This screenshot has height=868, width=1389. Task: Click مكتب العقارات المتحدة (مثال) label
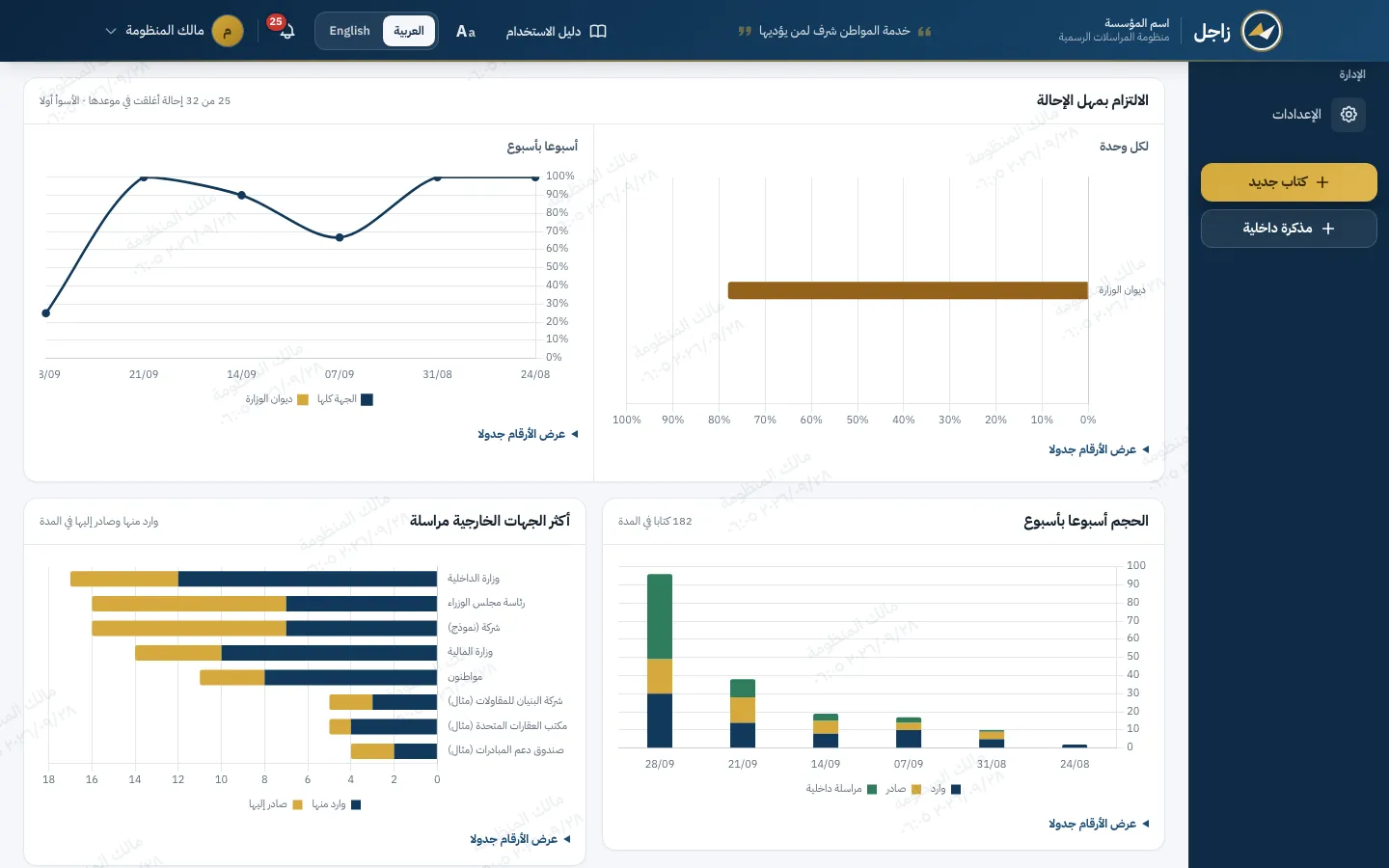tap(507, 726)
